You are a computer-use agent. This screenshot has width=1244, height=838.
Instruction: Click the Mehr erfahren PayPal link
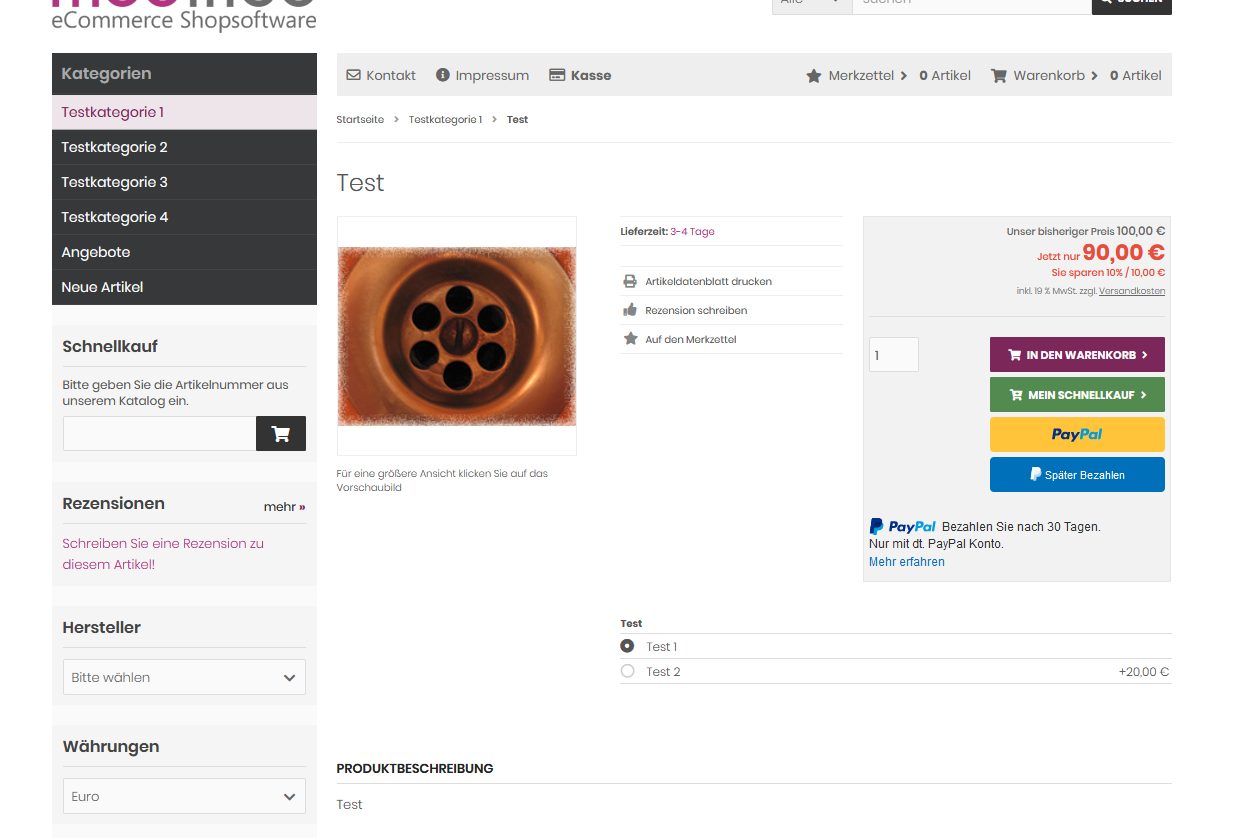click(x=906, y=562)
